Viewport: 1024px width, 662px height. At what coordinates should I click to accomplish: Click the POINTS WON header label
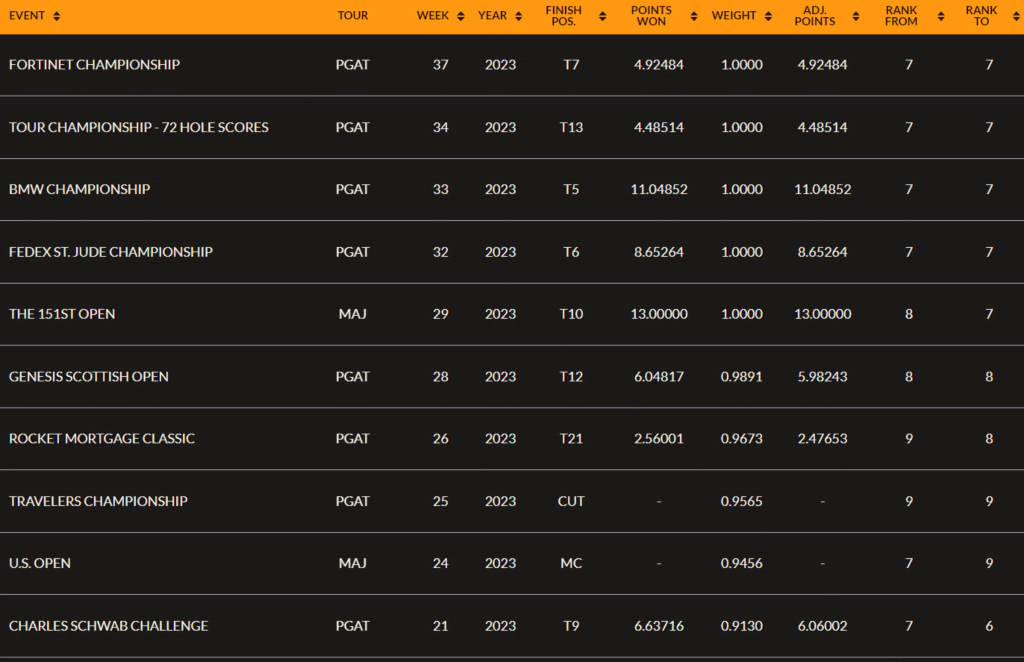pos(651,16)
